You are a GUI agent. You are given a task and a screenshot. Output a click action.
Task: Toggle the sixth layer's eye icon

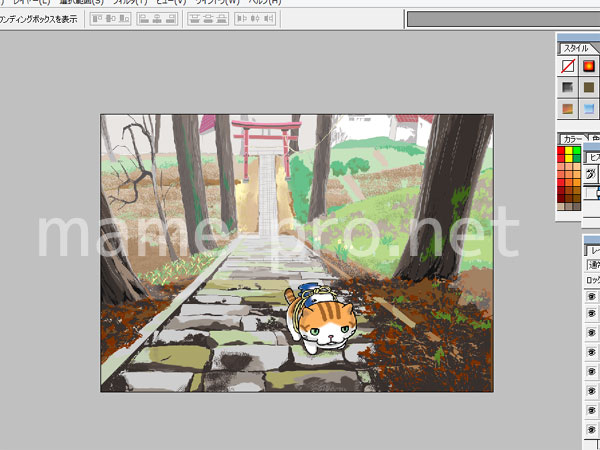click(x=592, y=391)
